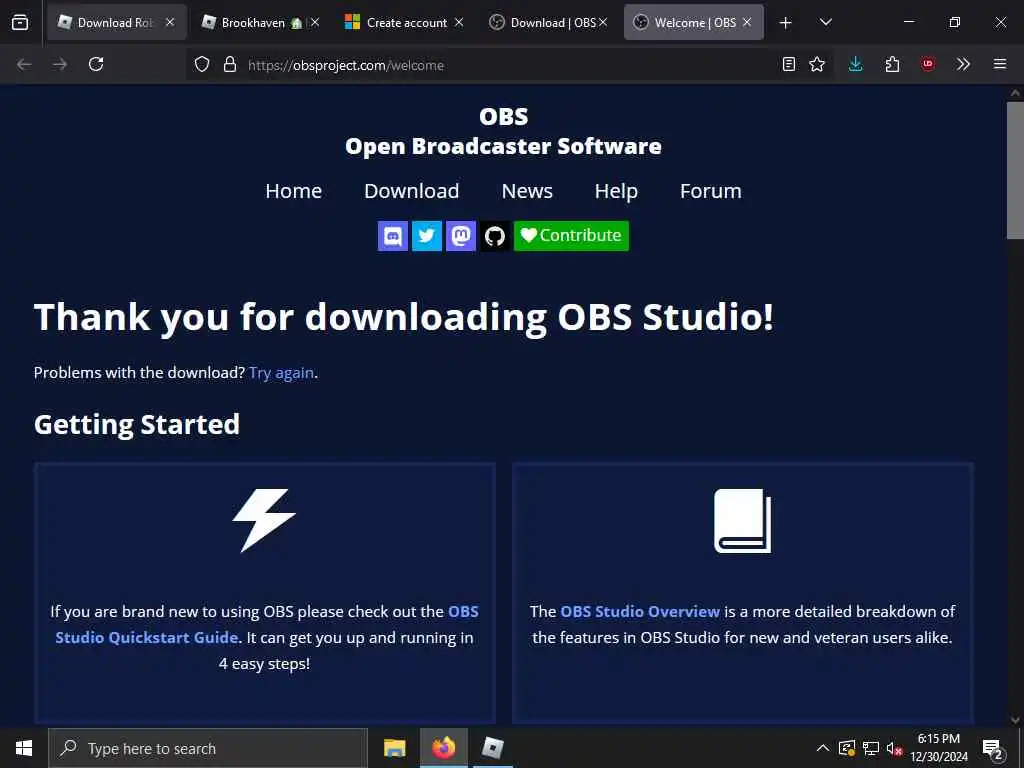Open Roblox from the taskbar
Screen dimensions: 1024x768
(x=492, y=748)
